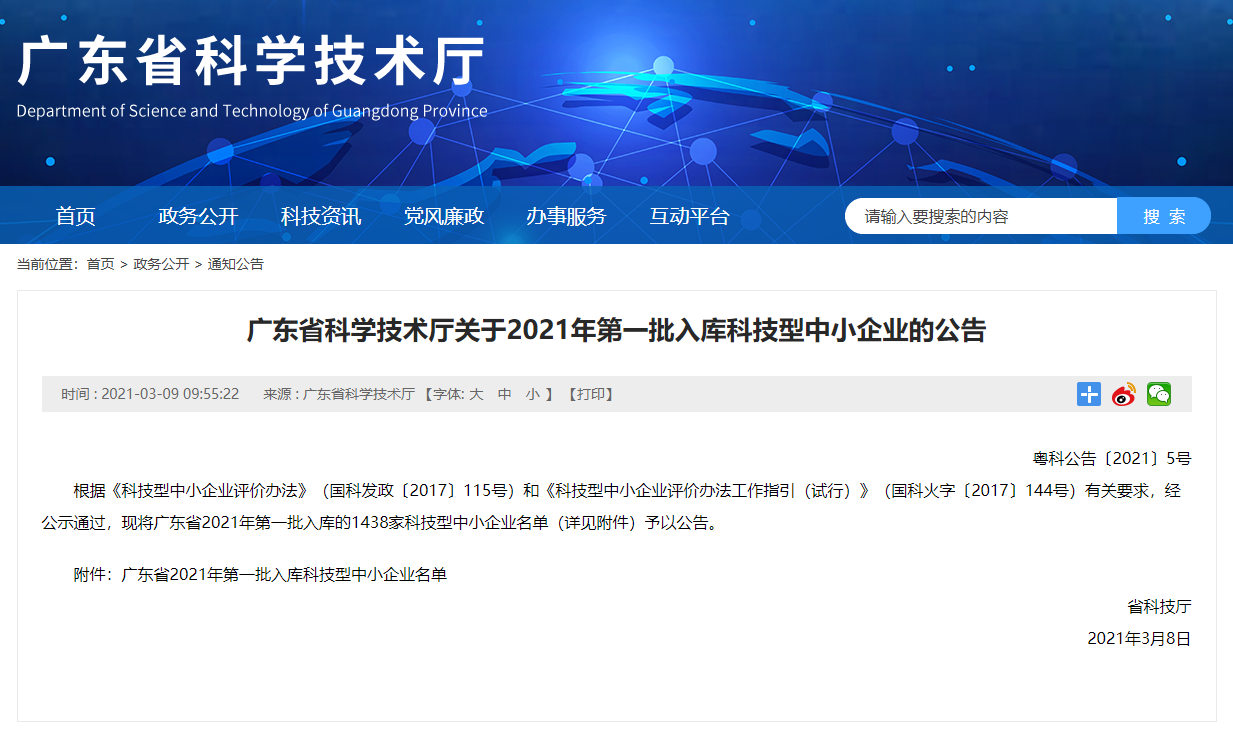Select the 首页 menu item
The image size is (1233, 734).
click(x=75, y=215)
